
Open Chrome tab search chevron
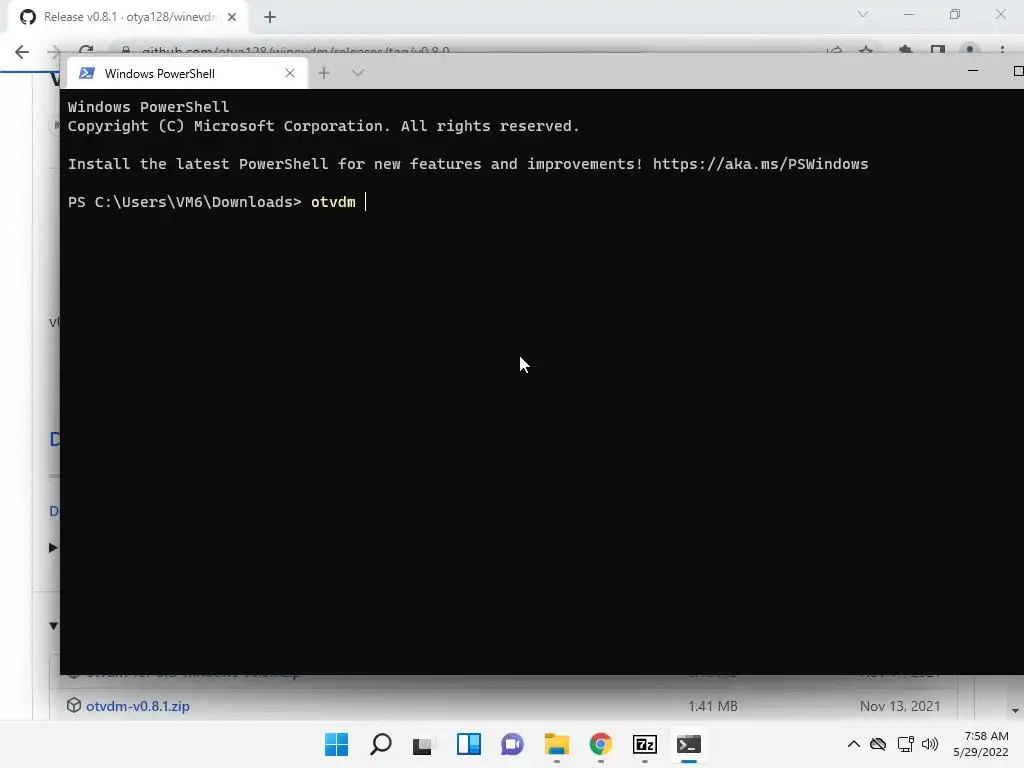(863, 14)
